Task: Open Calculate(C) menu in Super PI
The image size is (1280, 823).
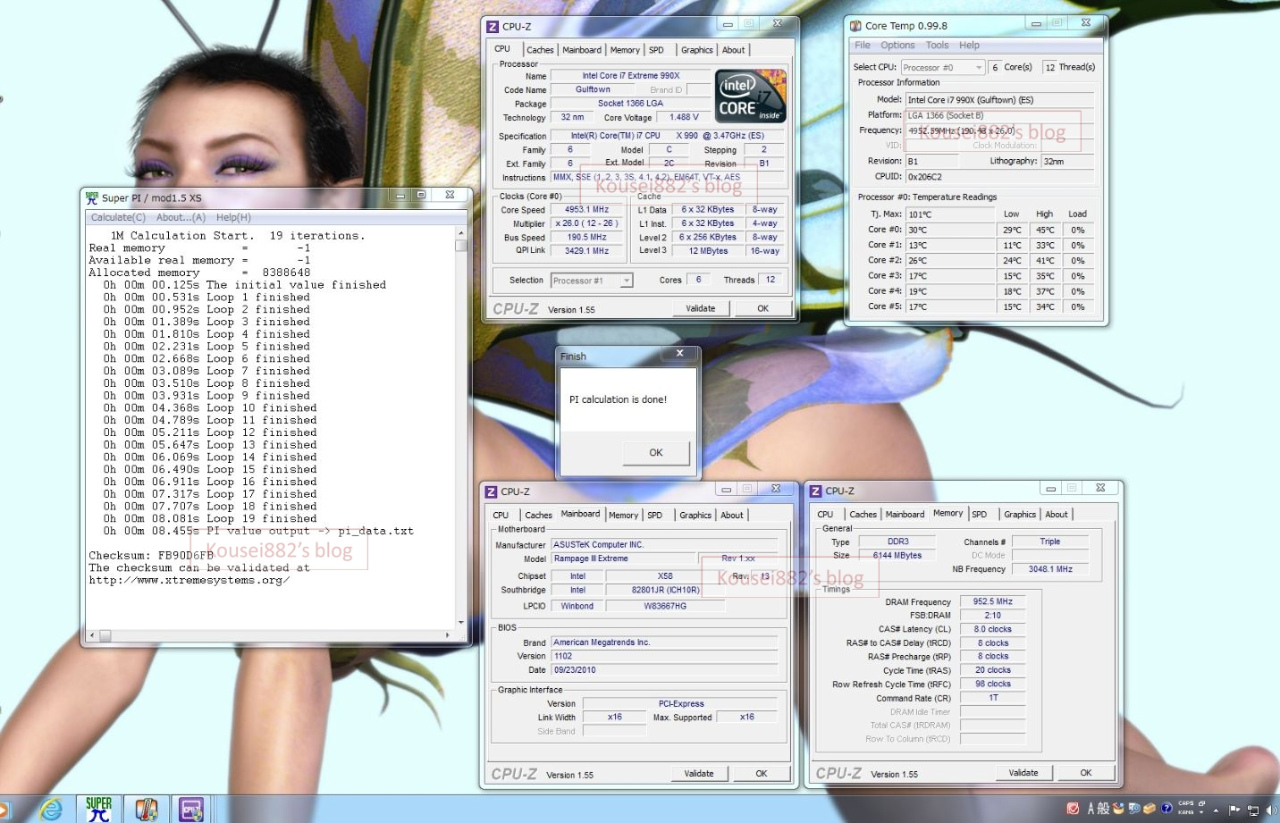Action: [118, 217]
